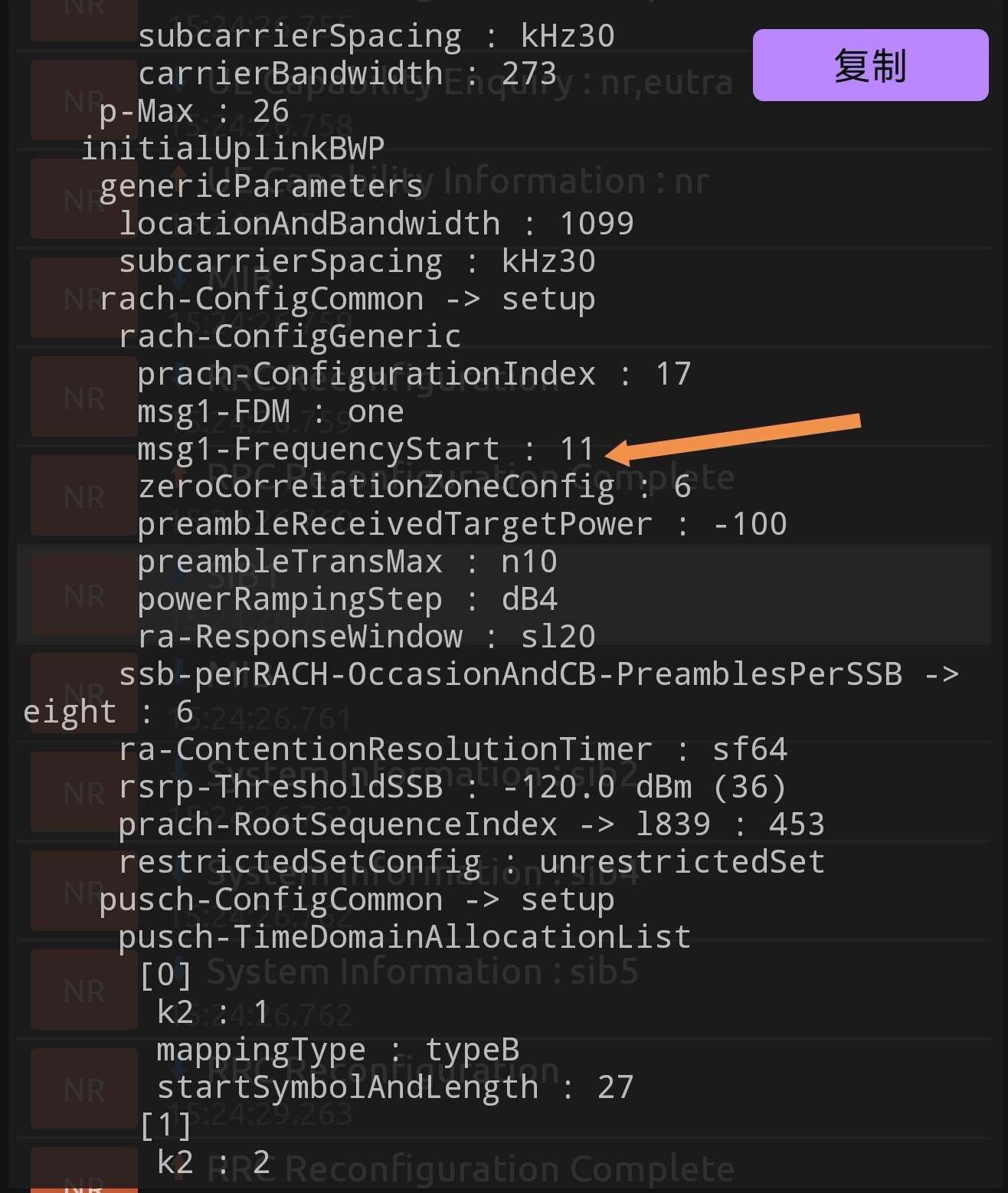Click the msg1-FrequencyStart : 11 line
The width and height of the screenshot is (1008, 1193).
(365, 450)
